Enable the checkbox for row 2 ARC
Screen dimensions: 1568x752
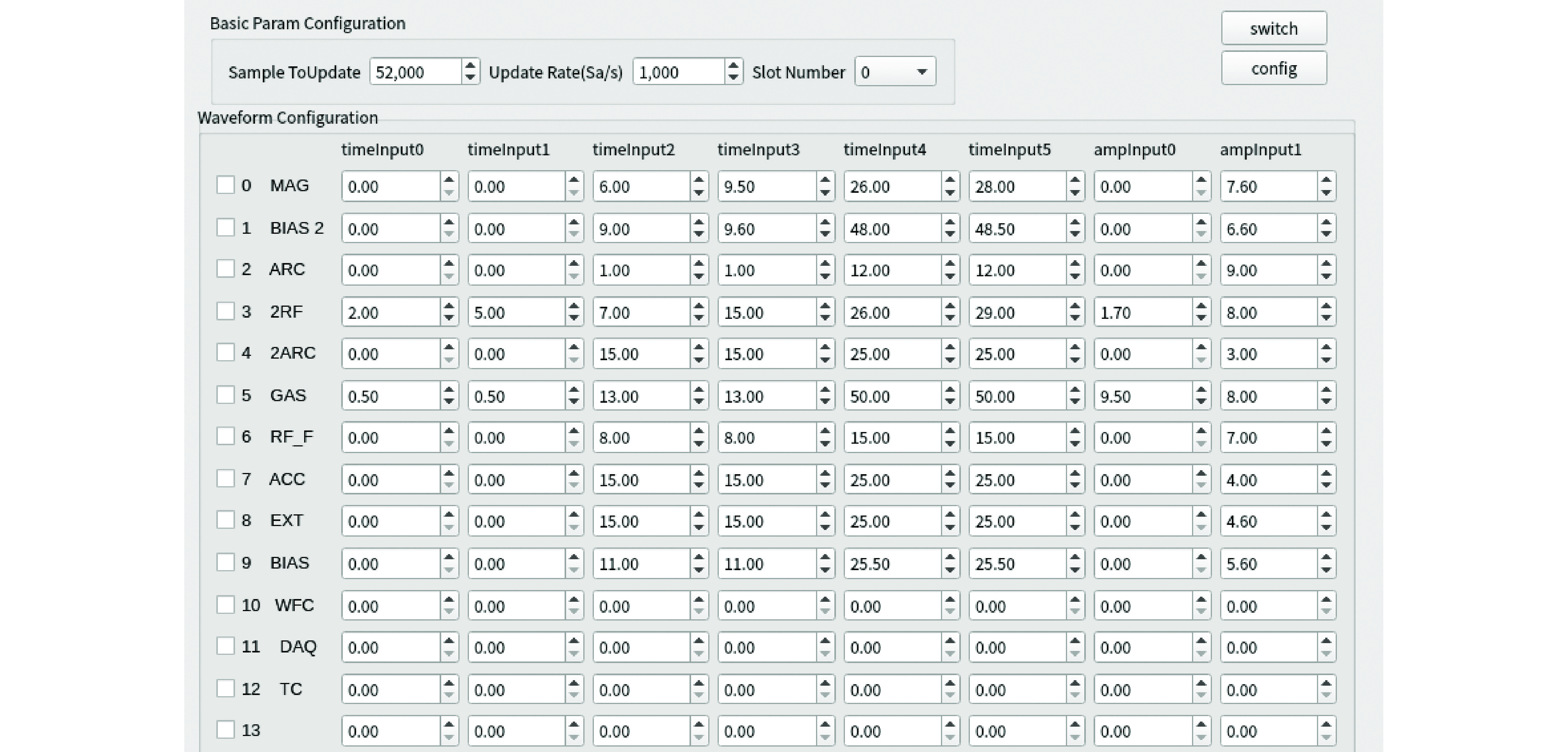click(225, 269)
